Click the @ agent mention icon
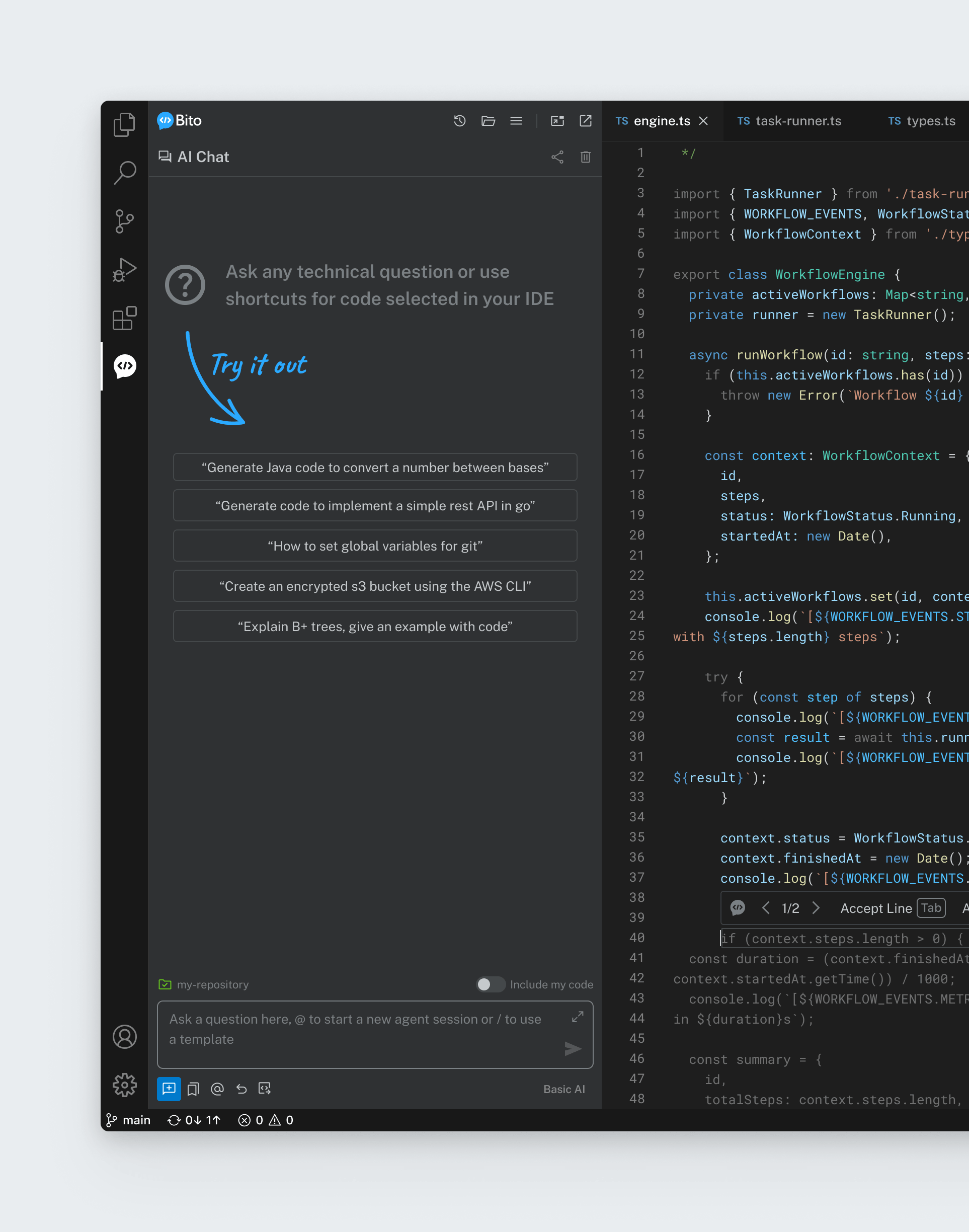969x1232 pixels. (x=217, y=1089)
